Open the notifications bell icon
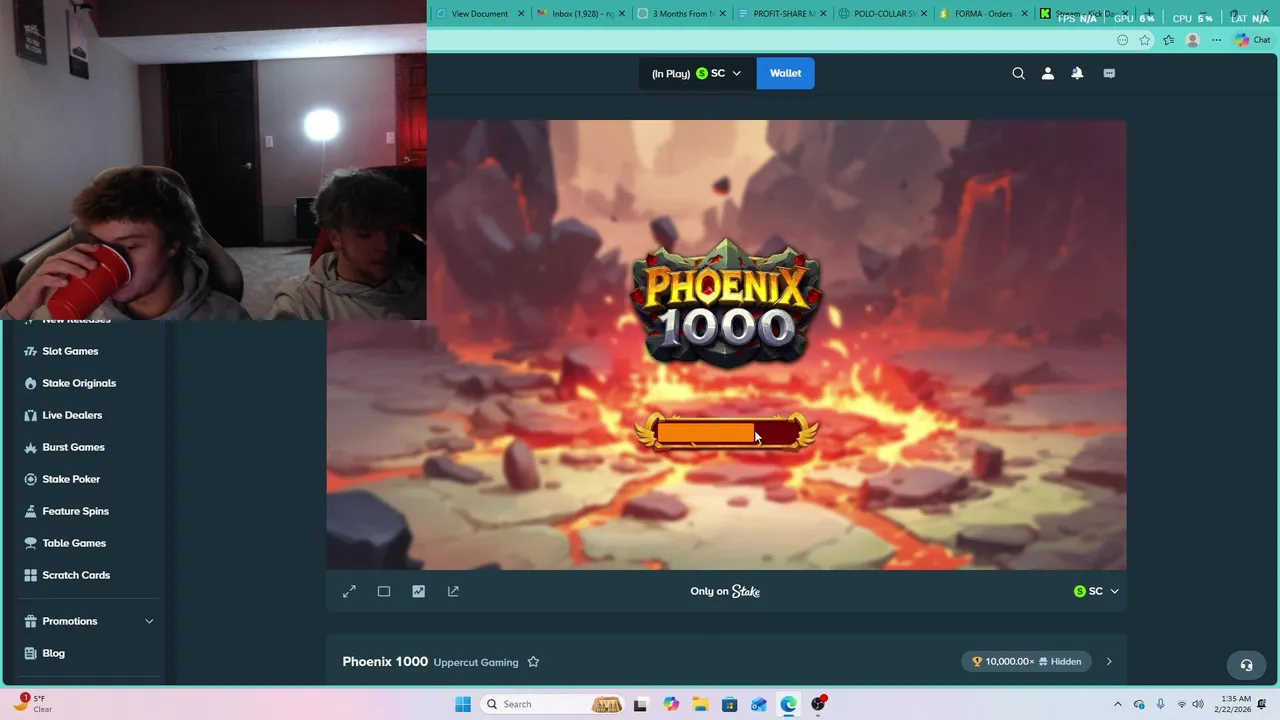The width and height of the screenshot is (1280, 720). (x=1077, y=73)
